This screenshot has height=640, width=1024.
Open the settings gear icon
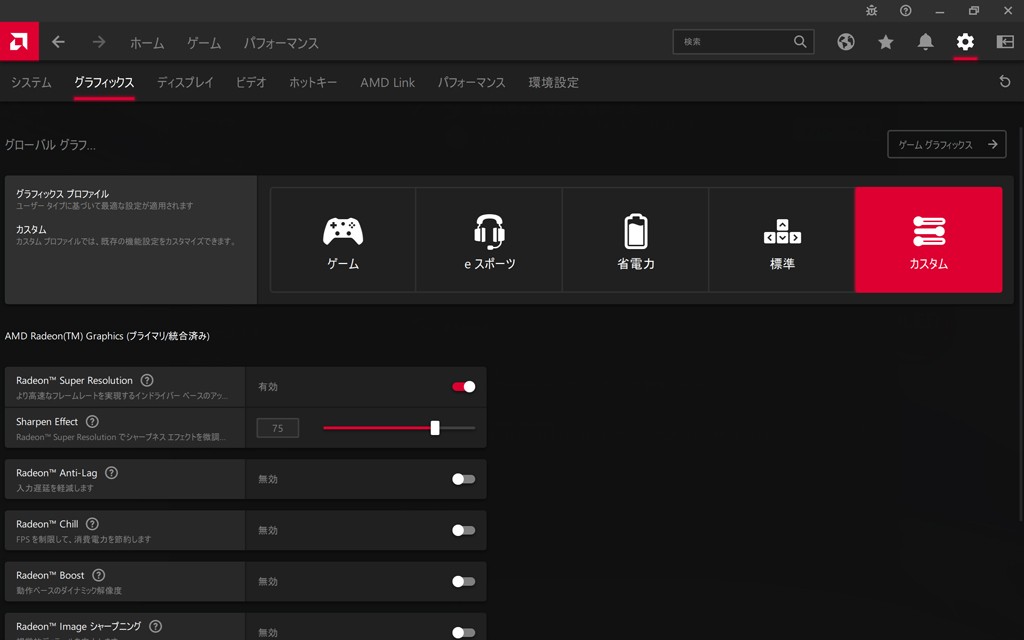pos(965,42)
